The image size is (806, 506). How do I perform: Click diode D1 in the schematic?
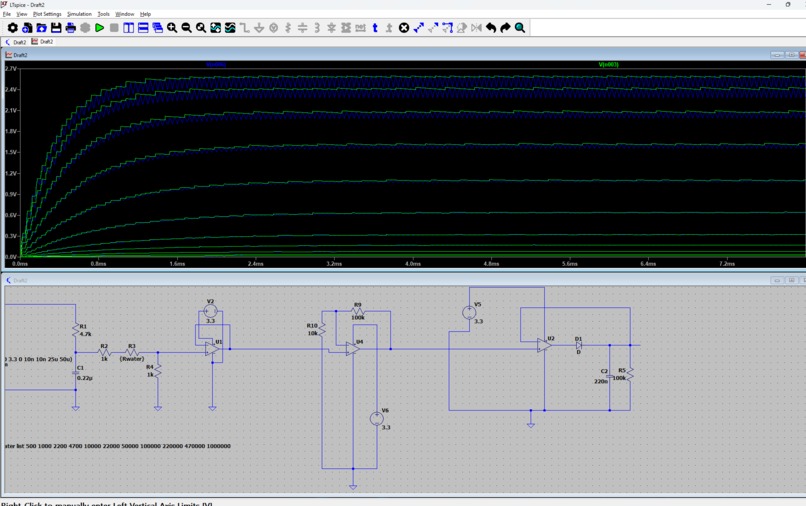coord(579,346)
